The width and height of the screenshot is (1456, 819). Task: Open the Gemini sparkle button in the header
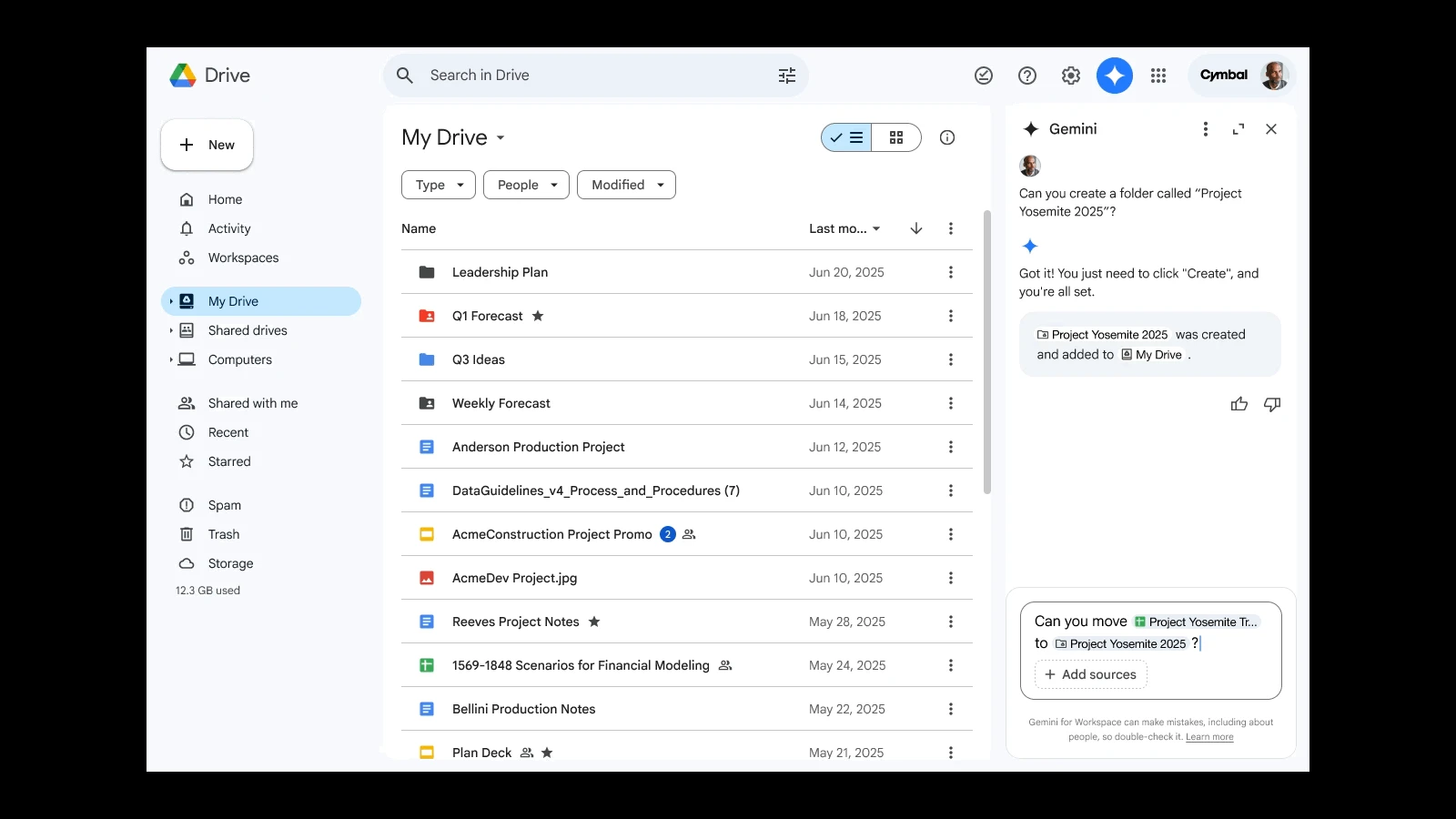point(1114,76)
